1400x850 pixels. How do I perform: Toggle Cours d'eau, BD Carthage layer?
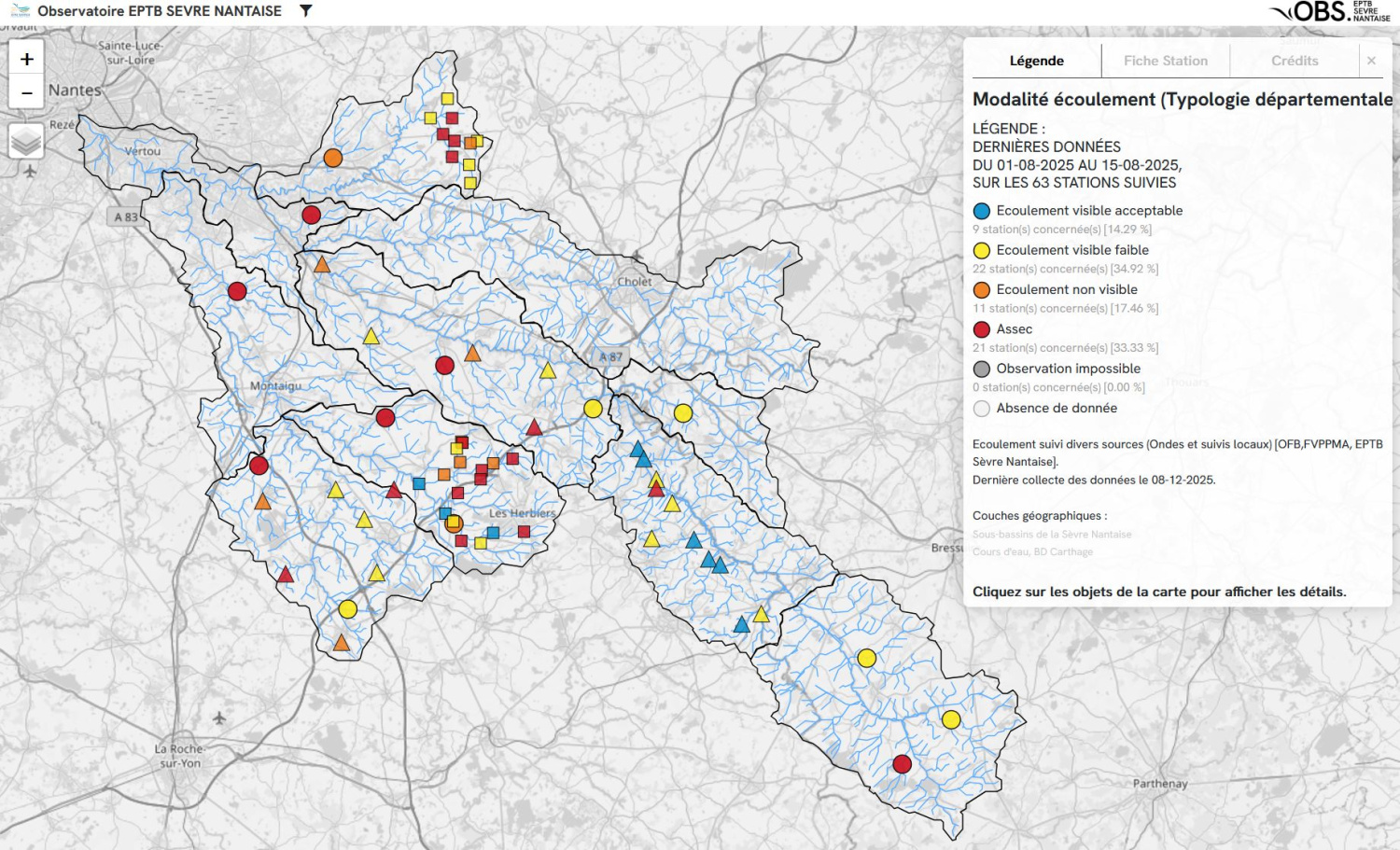click(x=1032, y=552)
